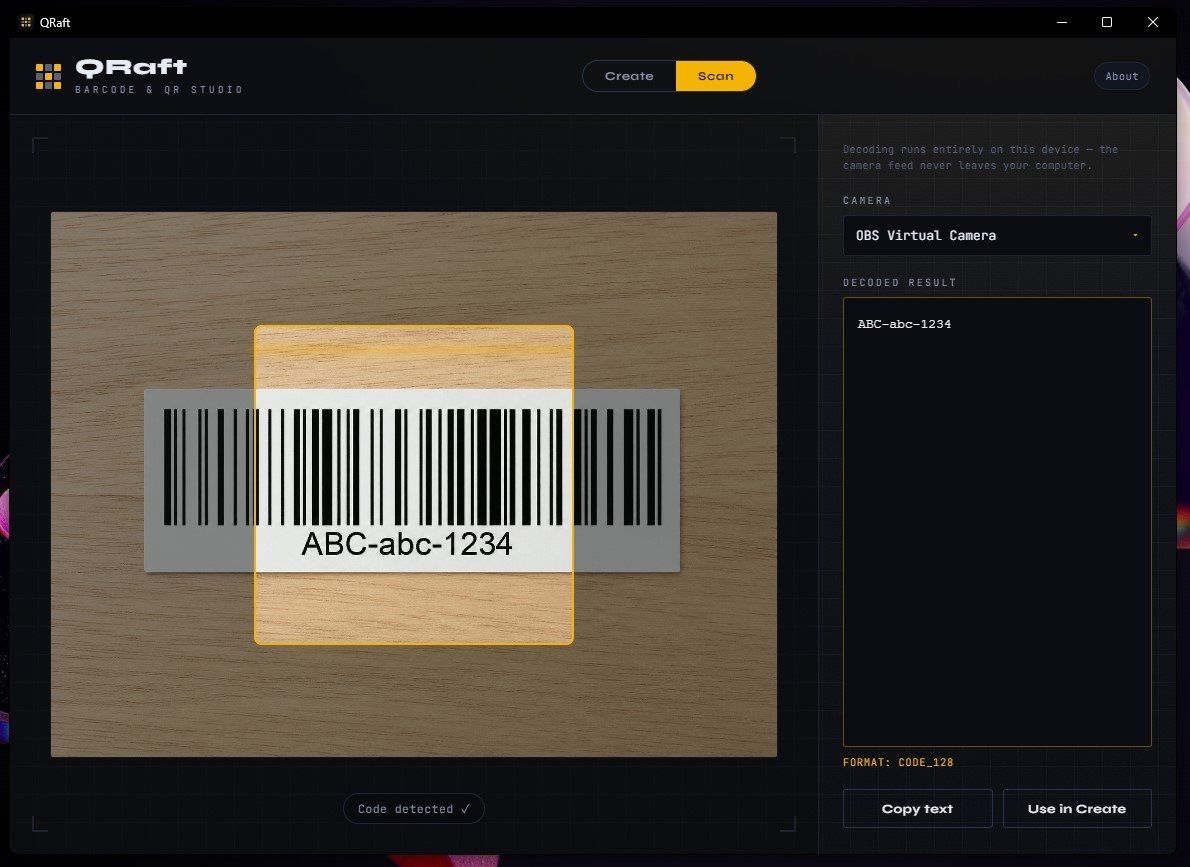1190x867 pixels.
Task: Click the CAMERA section label
Action: click(x=867, y=200)
